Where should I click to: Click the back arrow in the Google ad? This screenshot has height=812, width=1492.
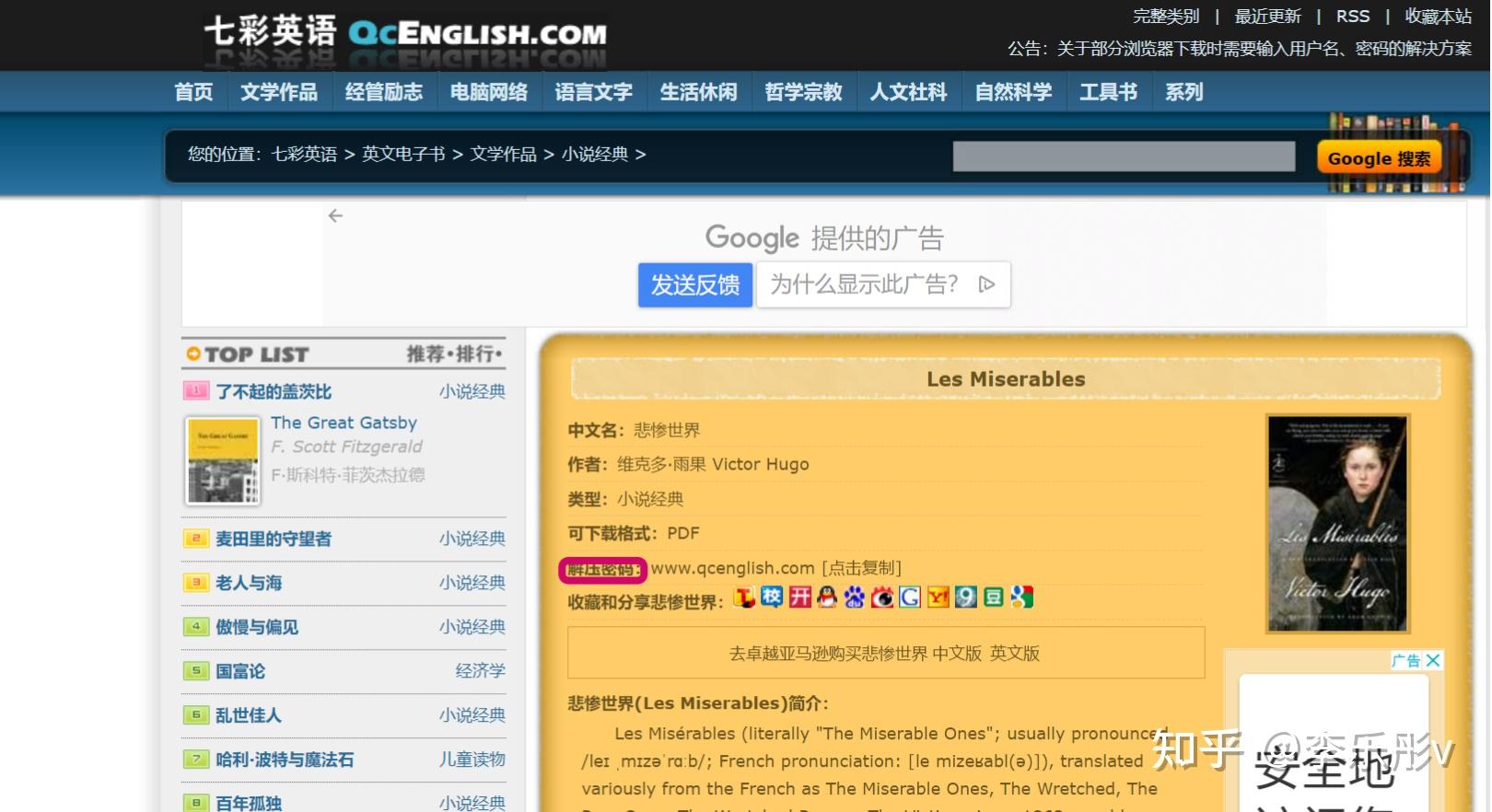click(335, 215)
